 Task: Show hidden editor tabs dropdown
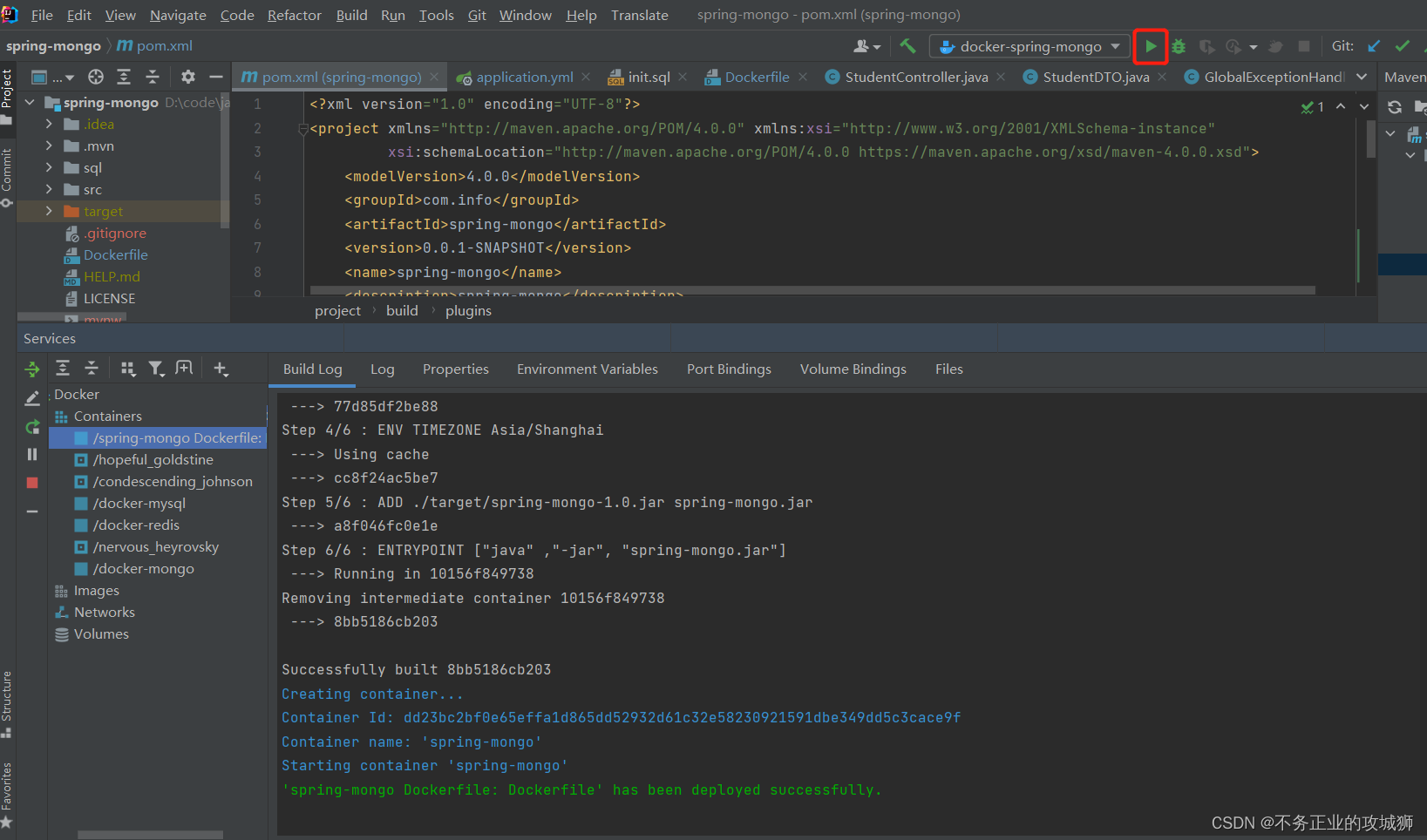[x=1362, y=77]
